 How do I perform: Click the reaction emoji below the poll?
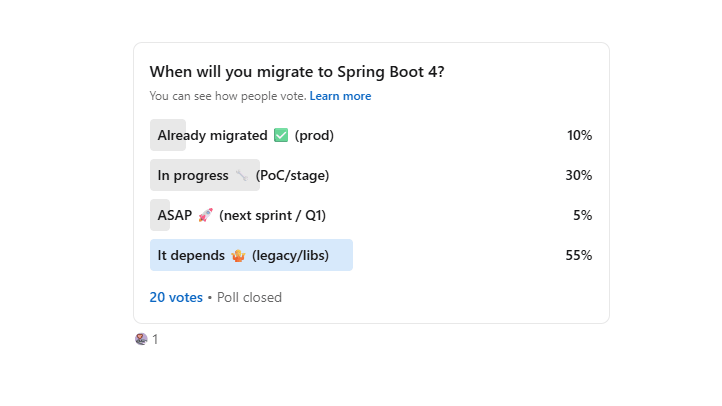pyautogui.click(x=141, y=339)
